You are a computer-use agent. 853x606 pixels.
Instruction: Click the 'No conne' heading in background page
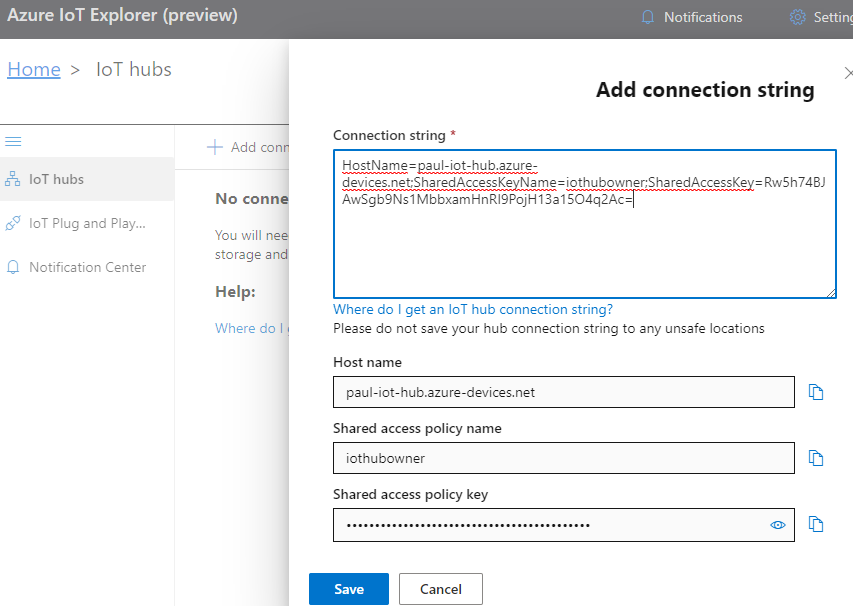[x=252, y=199]
